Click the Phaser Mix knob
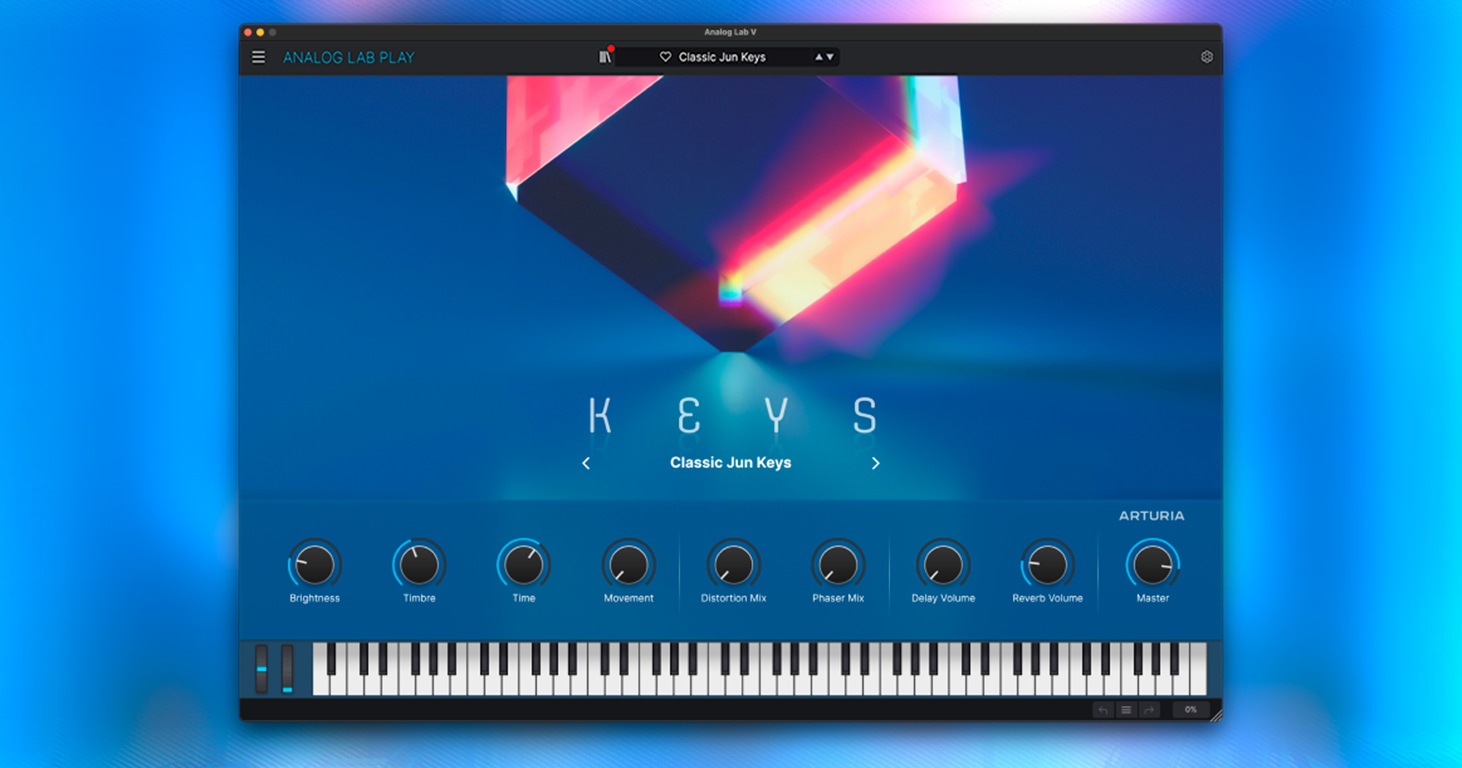 [838, 565]
